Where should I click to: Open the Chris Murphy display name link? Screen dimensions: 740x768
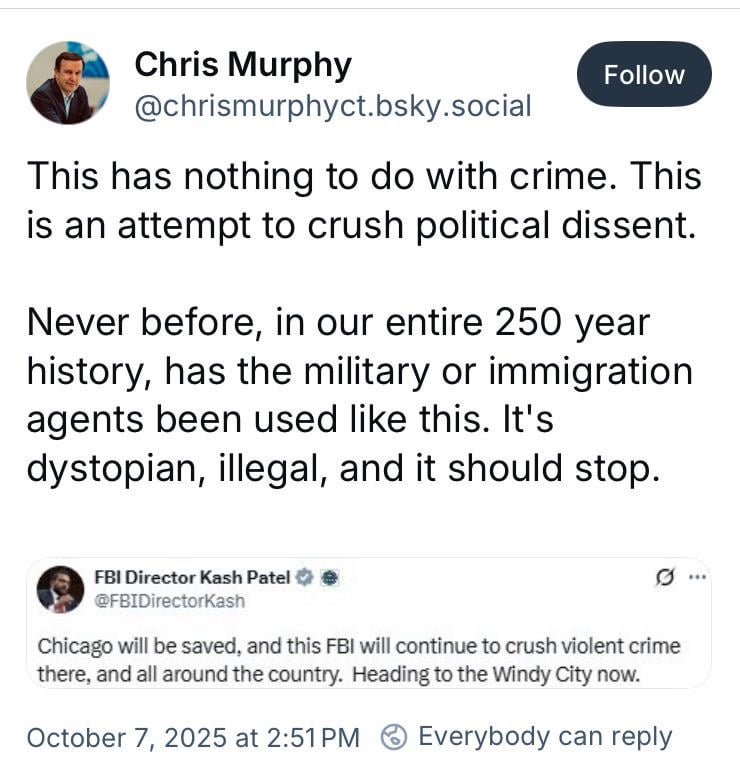pos(243,66)
